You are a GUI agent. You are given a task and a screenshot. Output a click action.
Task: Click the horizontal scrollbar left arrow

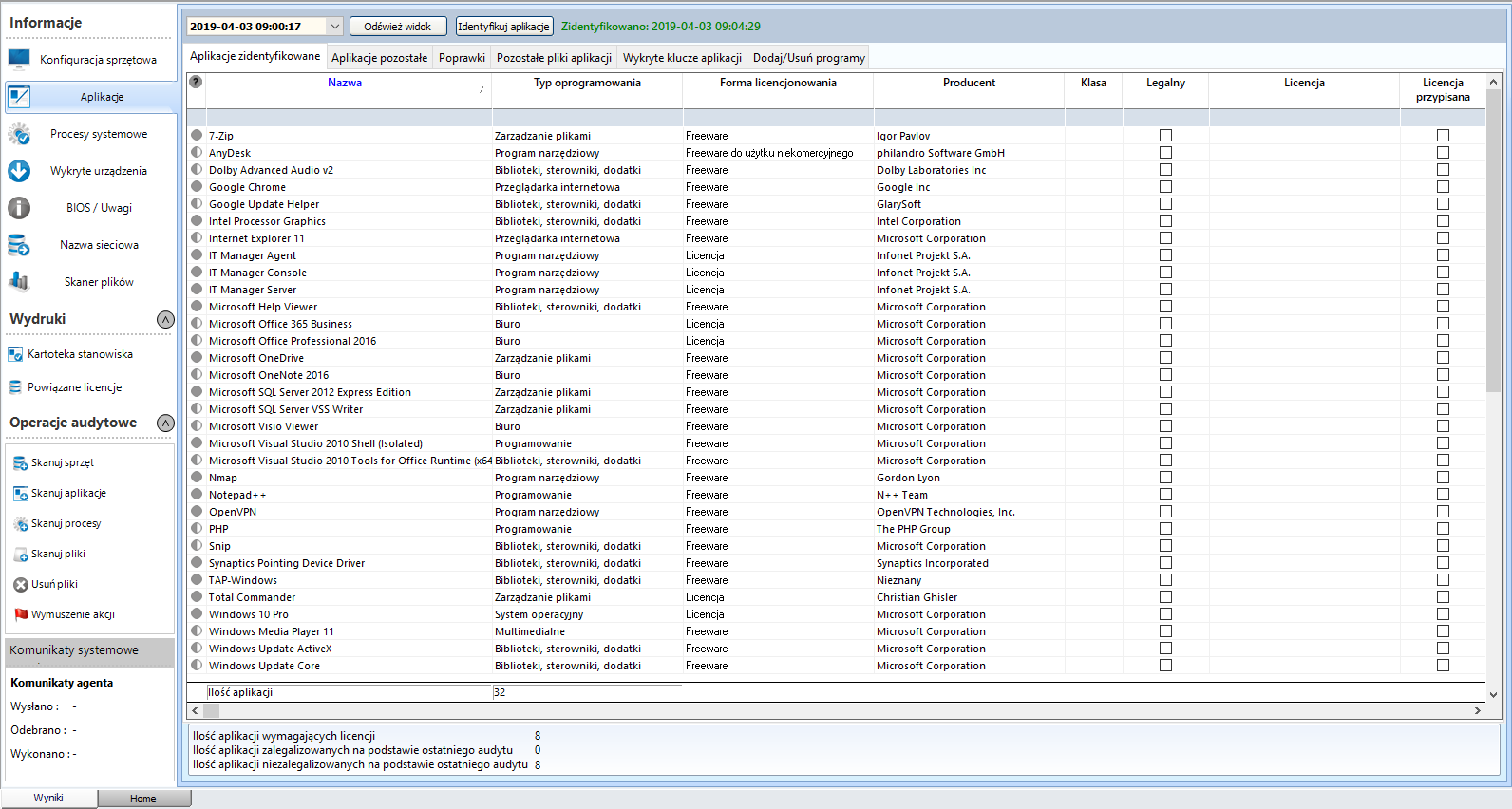pos(196,710)
